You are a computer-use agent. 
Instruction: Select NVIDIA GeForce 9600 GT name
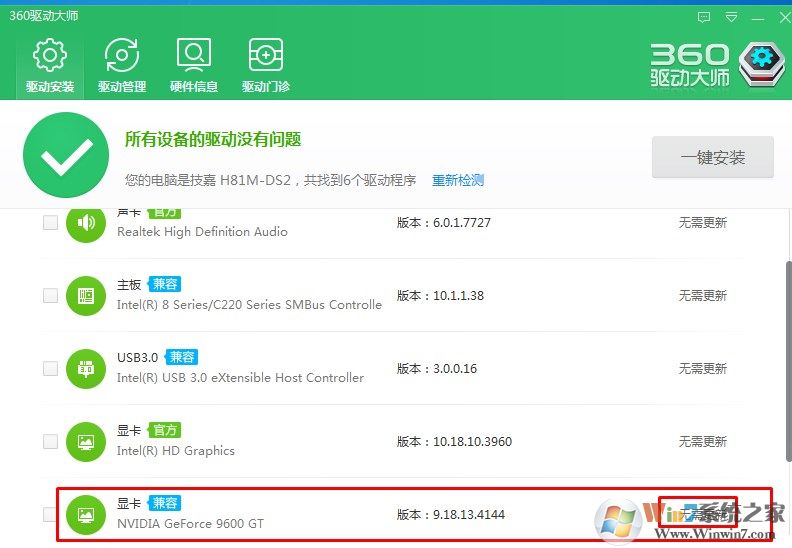tap(190, 524)
